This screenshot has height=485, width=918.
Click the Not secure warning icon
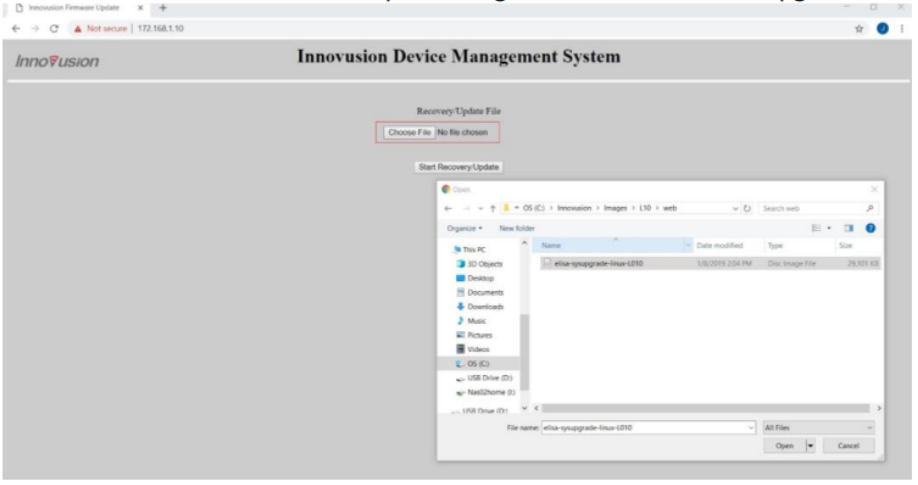click(77, 29)
